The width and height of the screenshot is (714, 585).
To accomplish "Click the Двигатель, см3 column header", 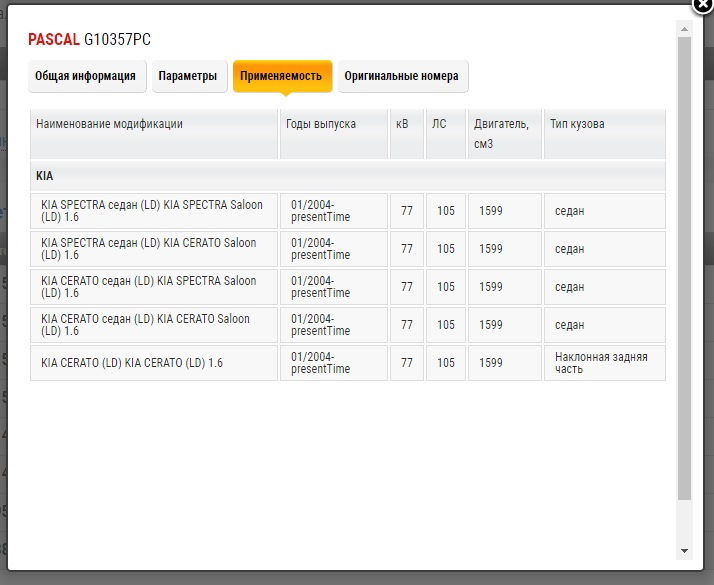I will point(505,134).
